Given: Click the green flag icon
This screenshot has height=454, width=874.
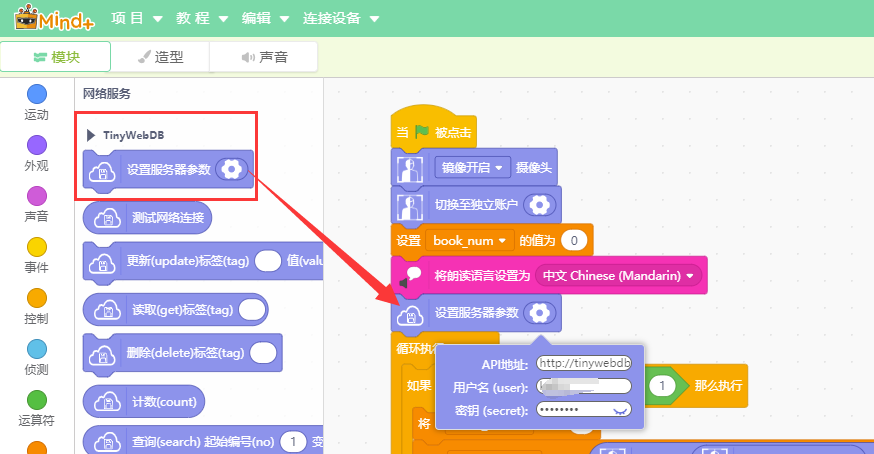Looking at the screenshot, I should (422, 132).
